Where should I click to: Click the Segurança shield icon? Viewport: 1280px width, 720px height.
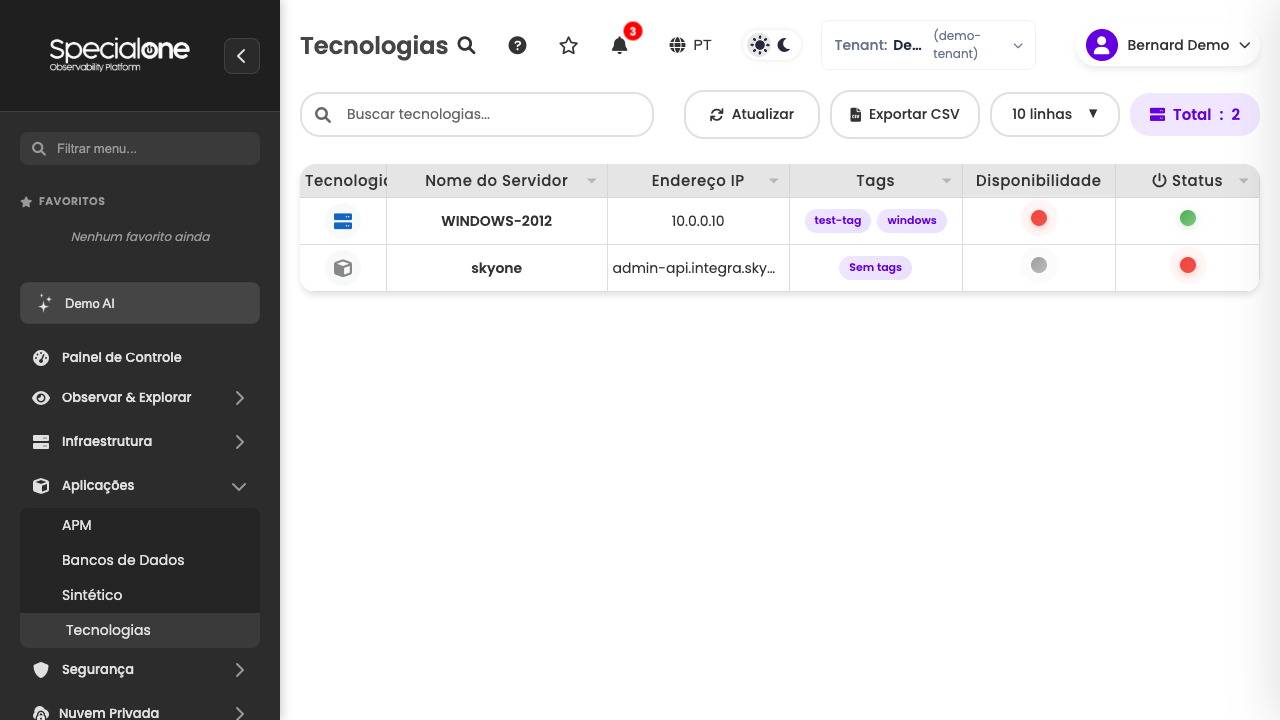pyautogui.click(x=41, y=670)
